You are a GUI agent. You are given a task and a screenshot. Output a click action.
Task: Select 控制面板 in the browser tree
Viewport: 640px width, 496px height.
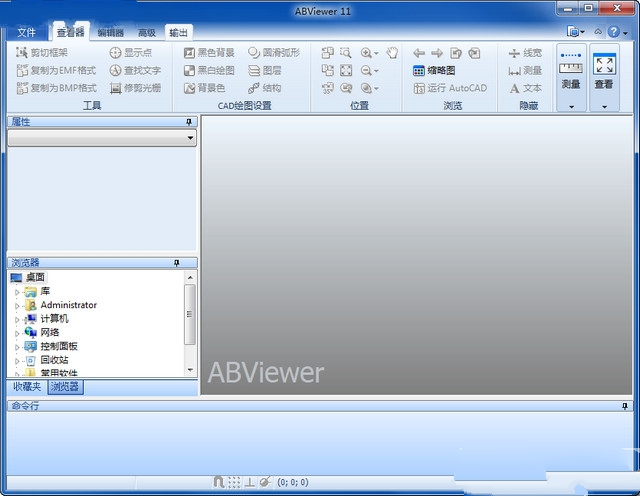tap(59, 346)
